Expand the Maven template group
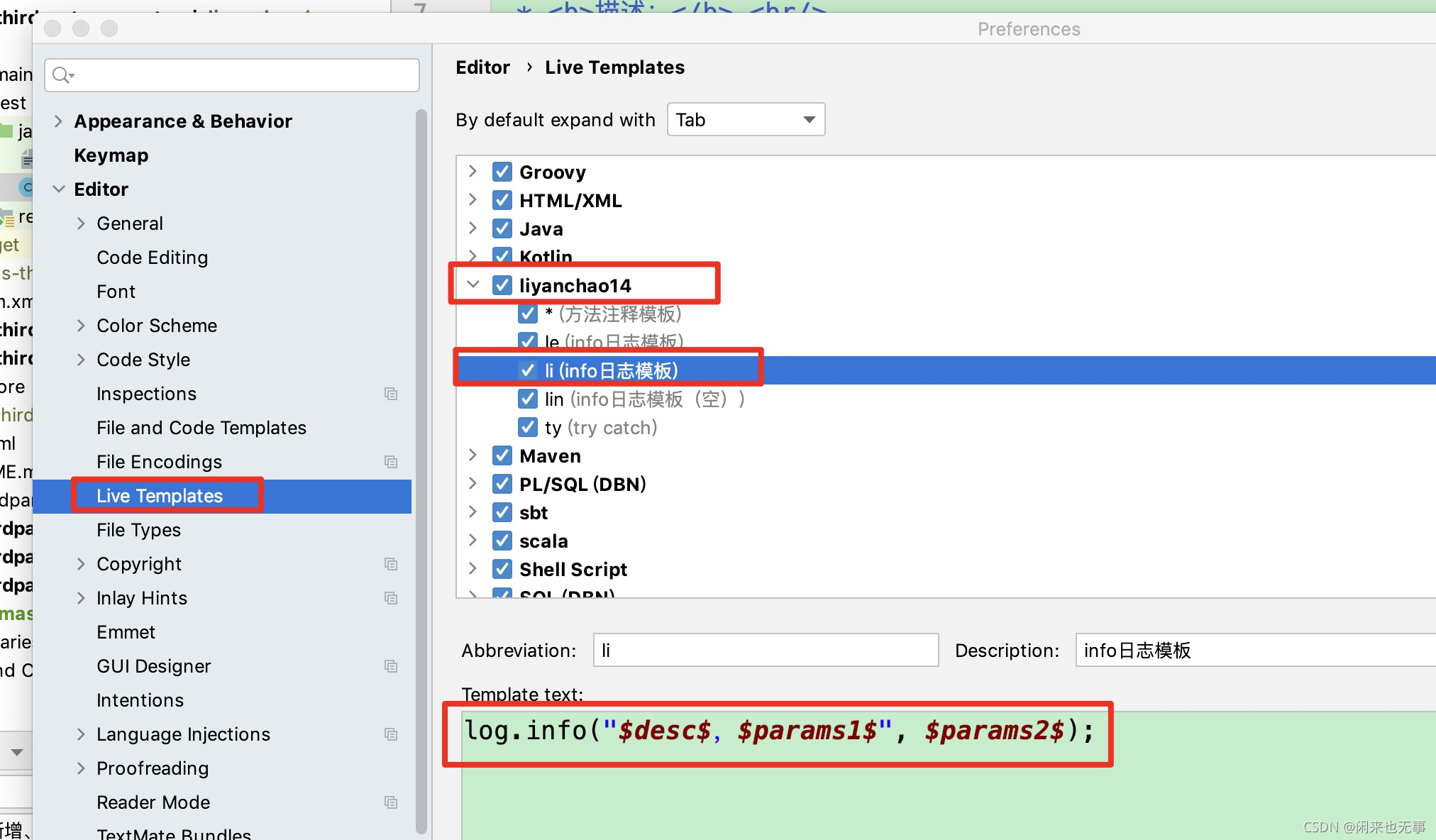 (x=473, y=455)
